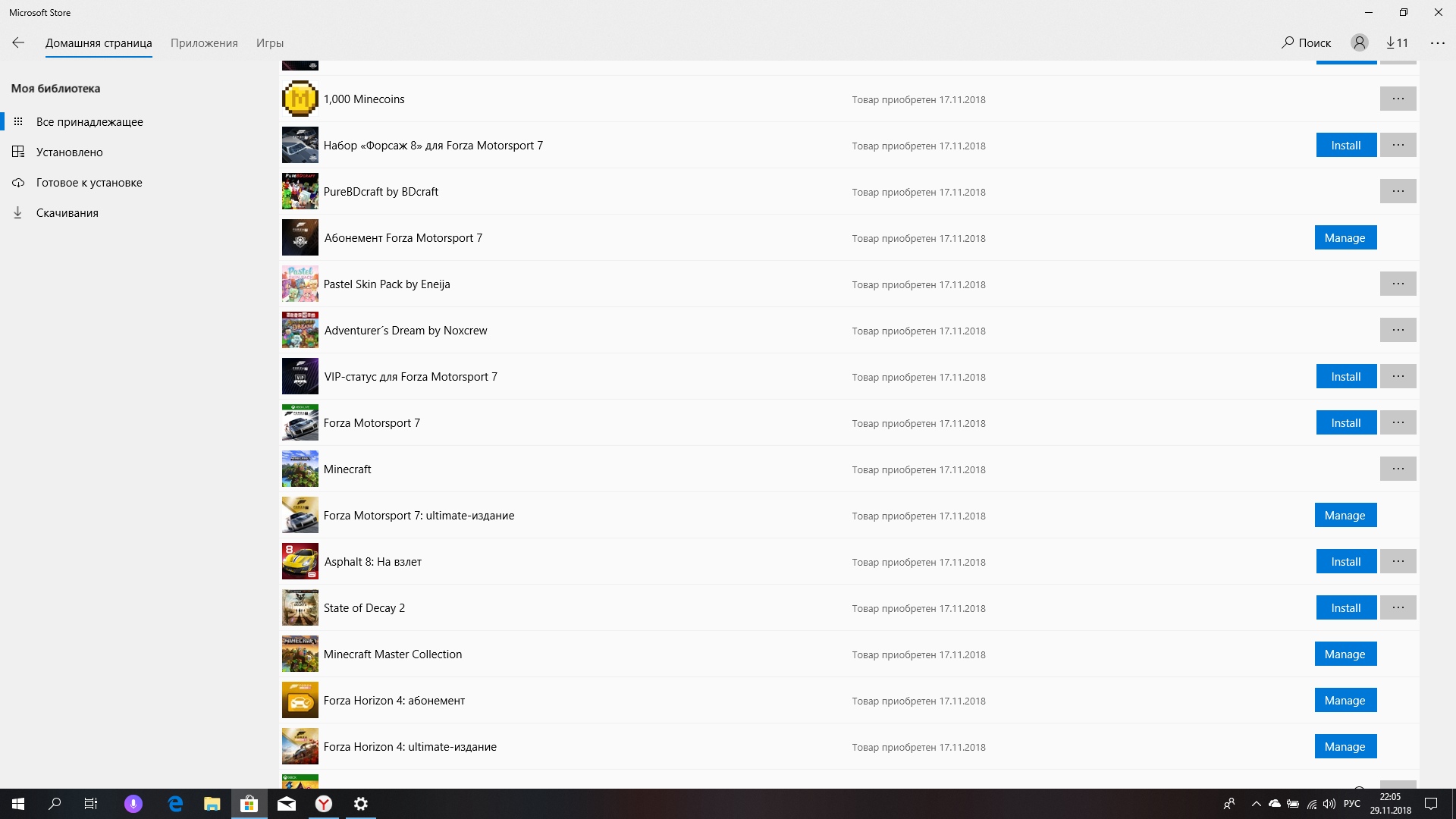Screen dimensions: 1456x819
Task: Click the VIP-статус Forza Motorsport 7 icon
Action: [x=300, y=376]
